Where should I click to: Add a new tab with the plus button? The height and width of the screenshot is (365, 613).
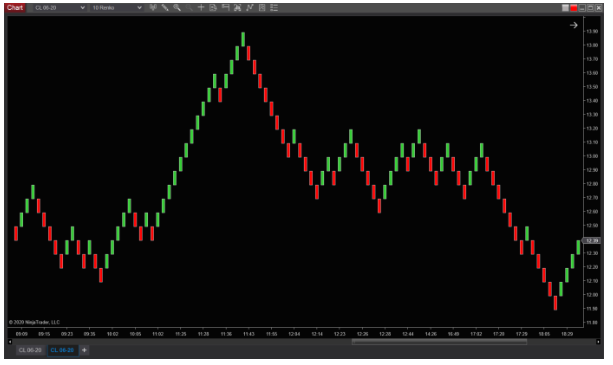point(84,350)
